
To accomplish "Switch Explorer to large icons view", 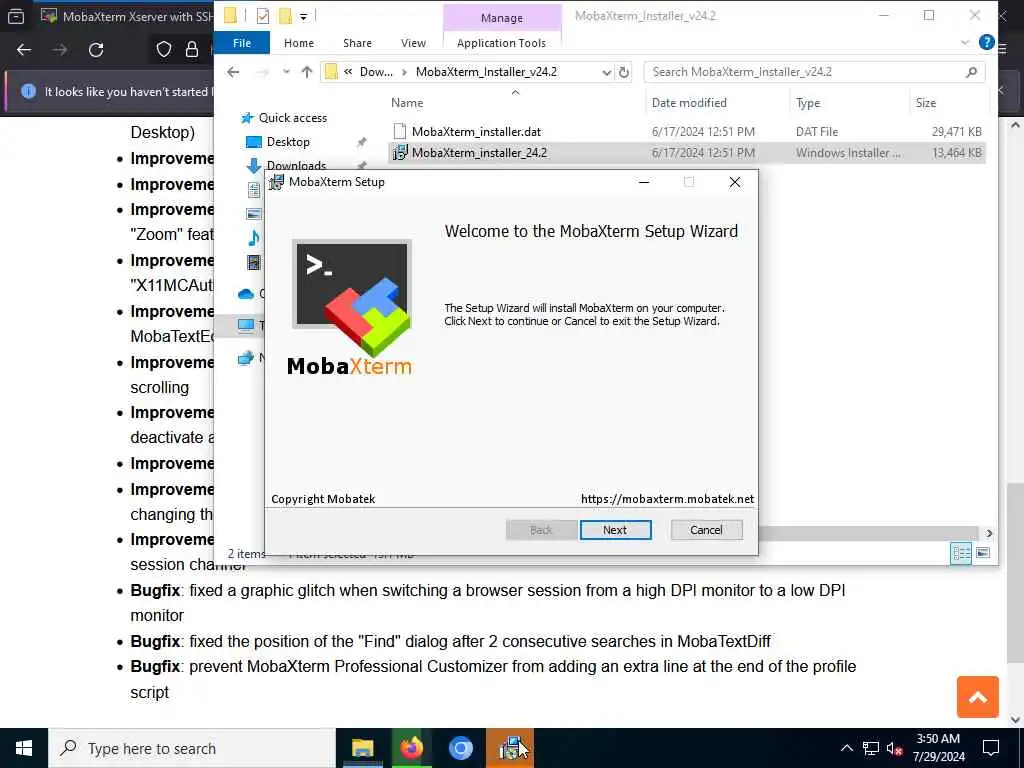I will [x=983, y=553].
